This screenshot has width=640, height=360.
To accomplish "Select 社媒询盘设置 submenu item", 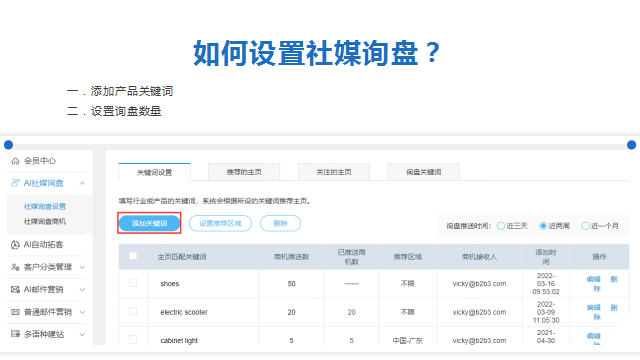I will tap(45, 207).
